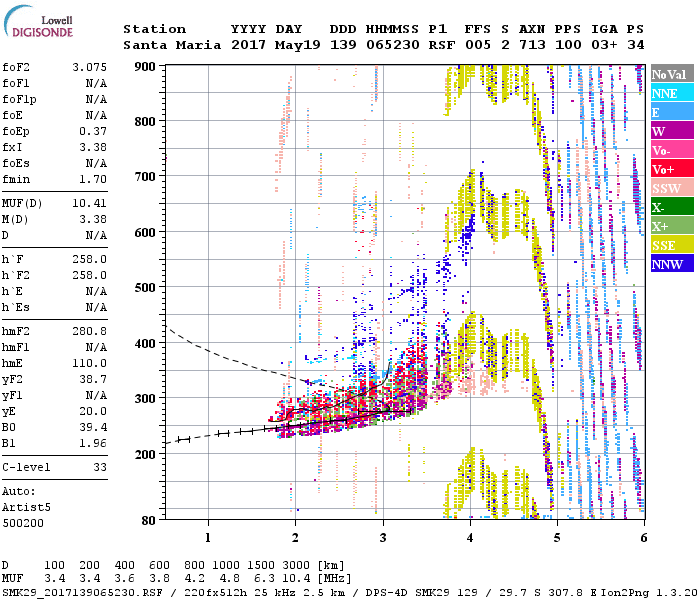Viewport: 700px width, 600px height.
Task: Select the yF2 value 38.7
Action: pyautogui.click(x=93, y=380)
